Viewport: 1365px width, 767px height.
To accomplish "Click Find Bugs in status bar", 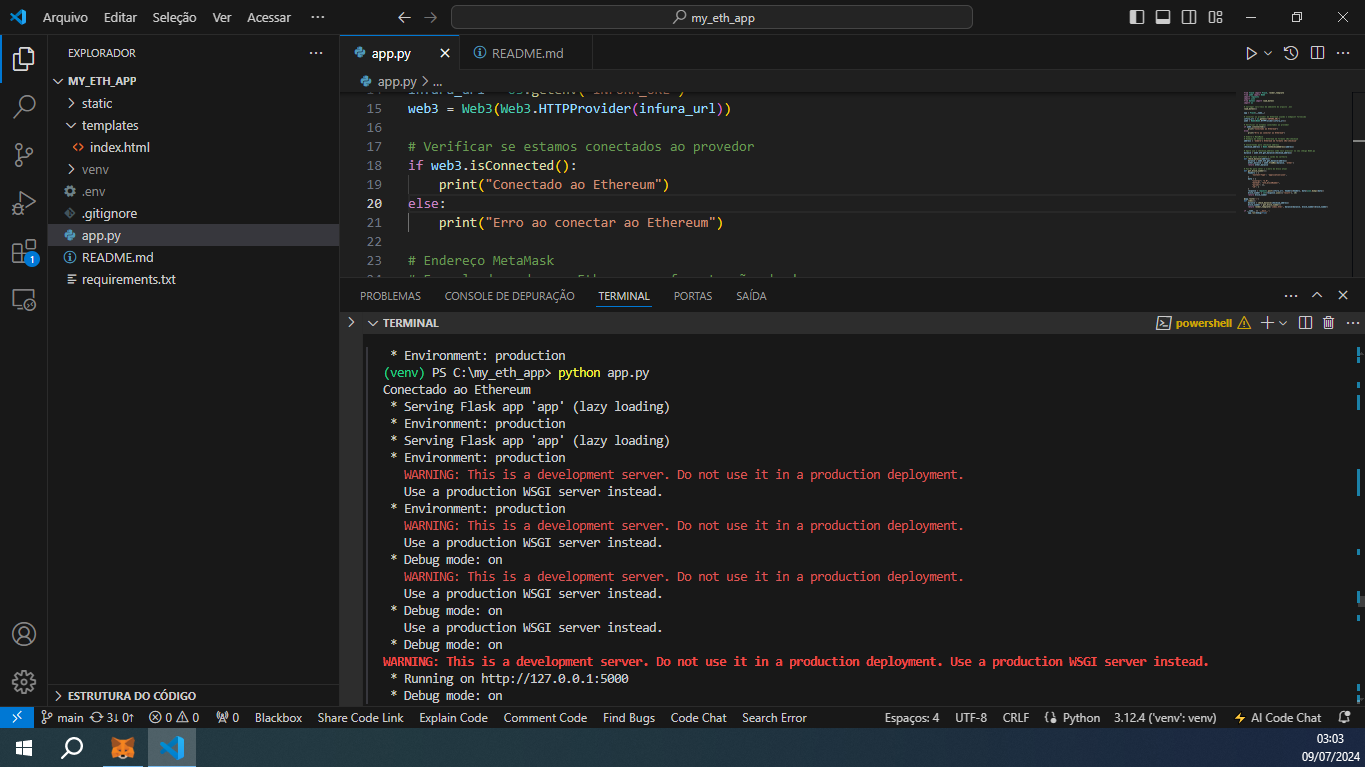I will [x=629, y=717].
